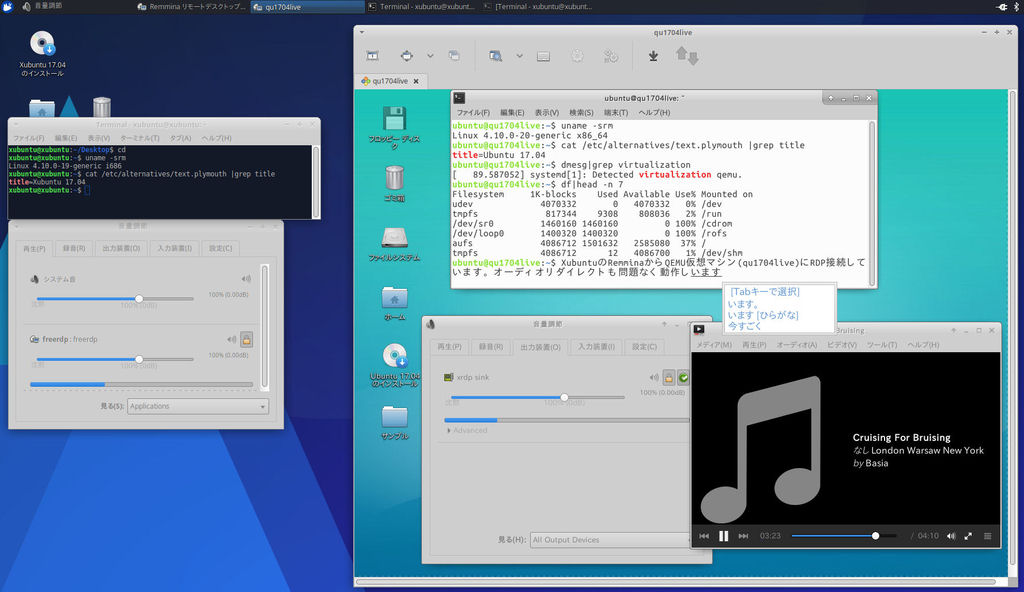Set xrdp sink as fallback device

683,377
